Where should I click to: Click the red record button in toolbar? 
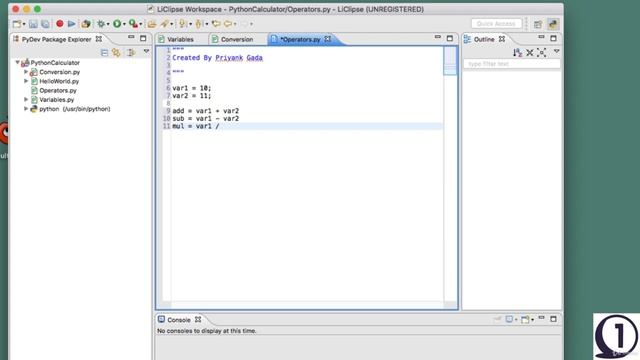tap(60, 24)
